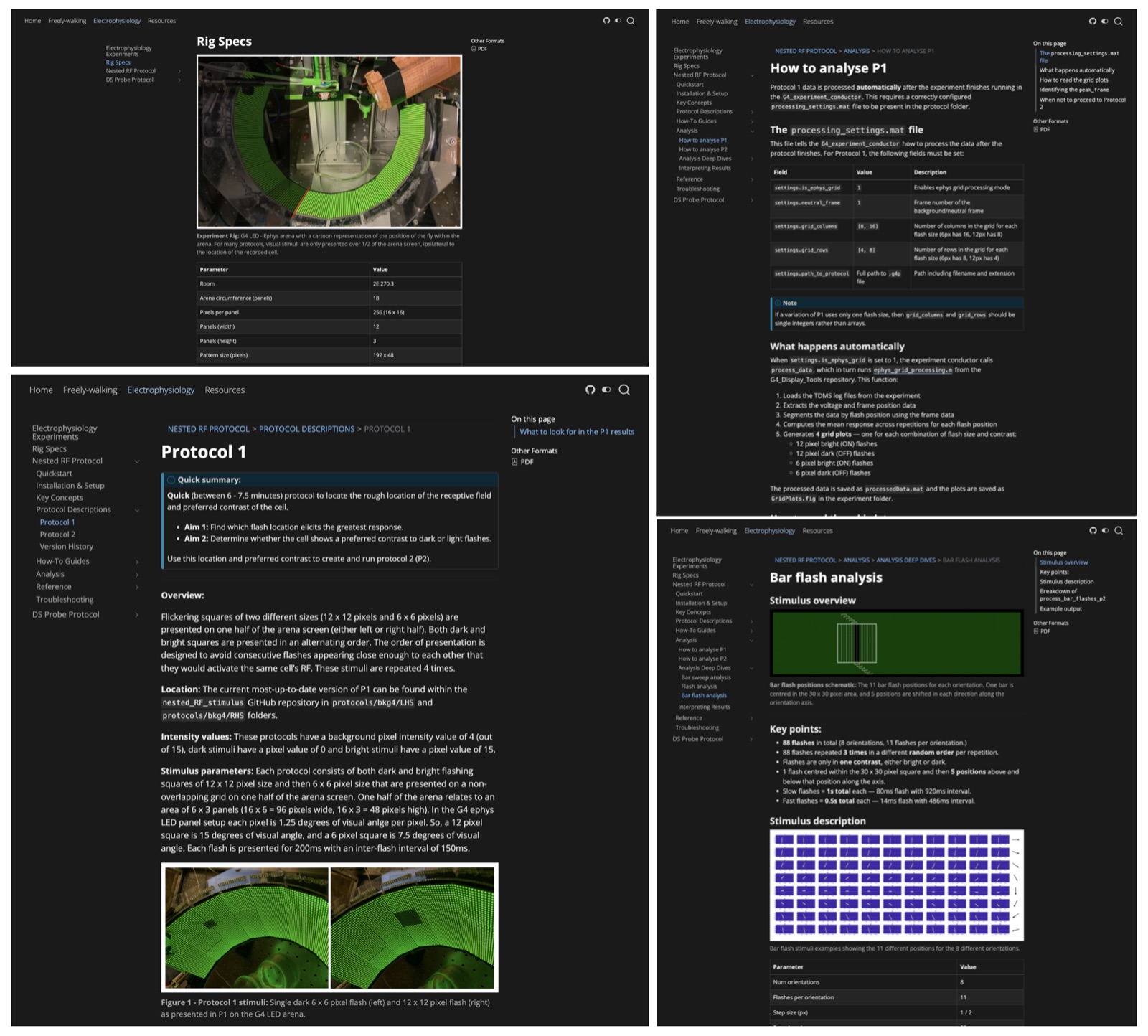Viewport: 1148px width, 1036px height.
Task: Open Resources in the Protocol 1 page navbar
Action: pos(225,390)
